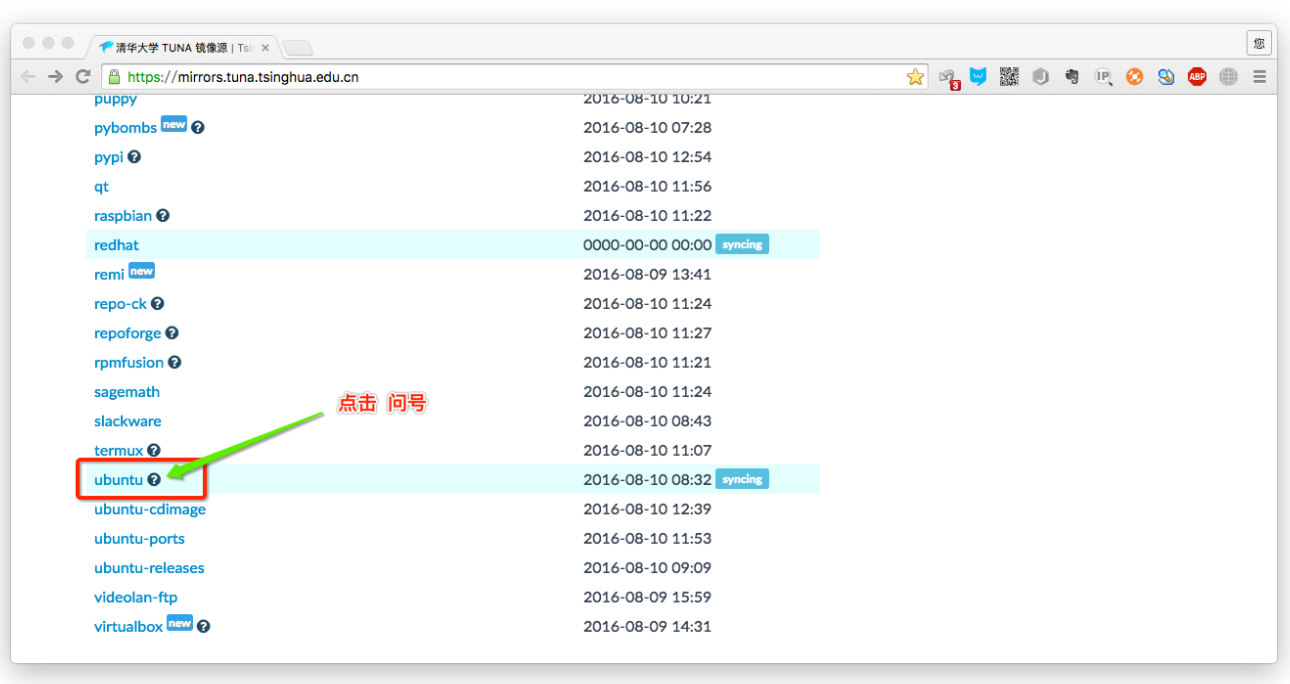Click the mail extension showing badge 3

(x=947, y=76)
